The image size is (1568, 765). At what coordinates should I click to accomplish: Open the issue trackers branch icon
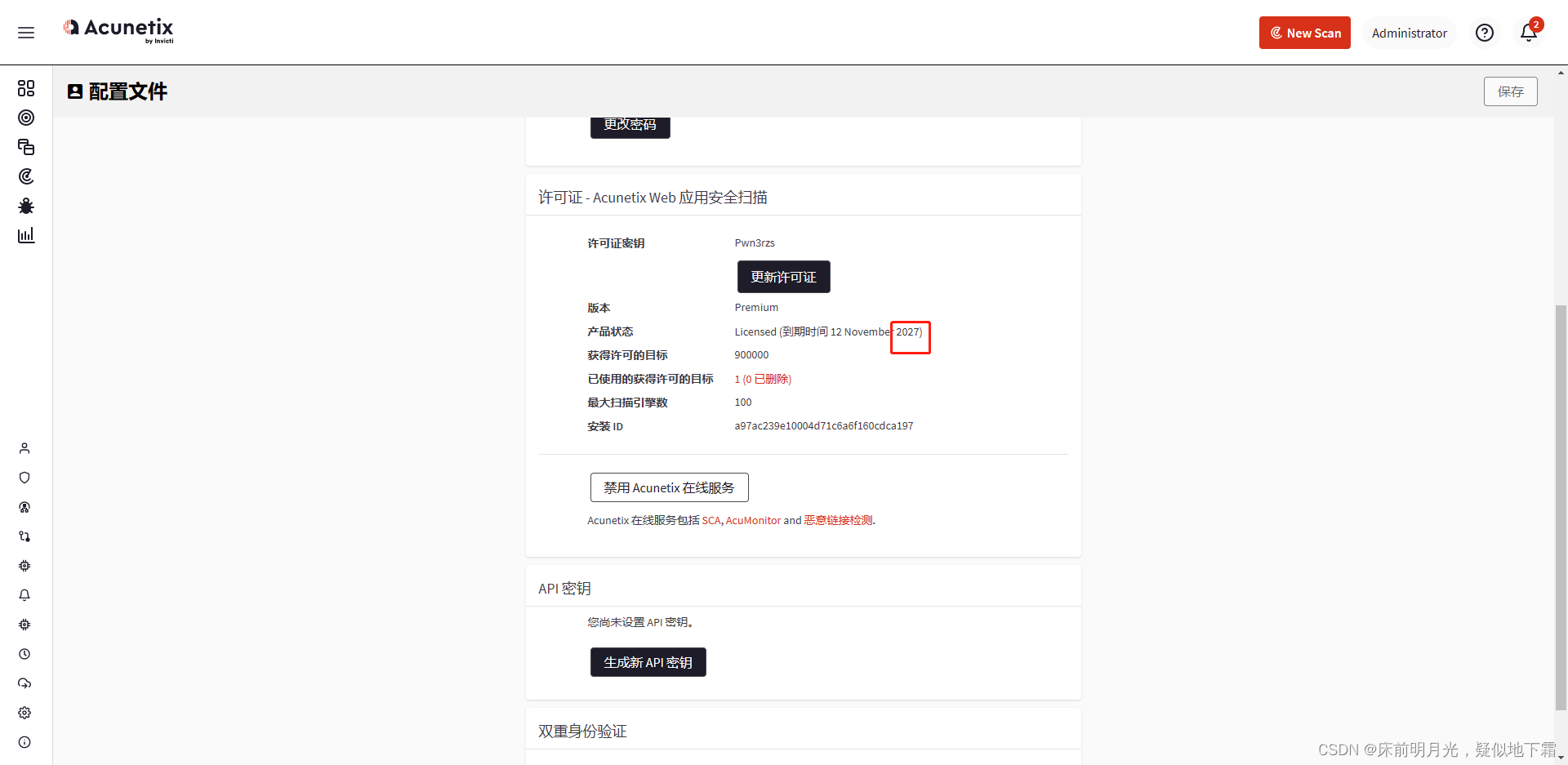click(24, 536)
